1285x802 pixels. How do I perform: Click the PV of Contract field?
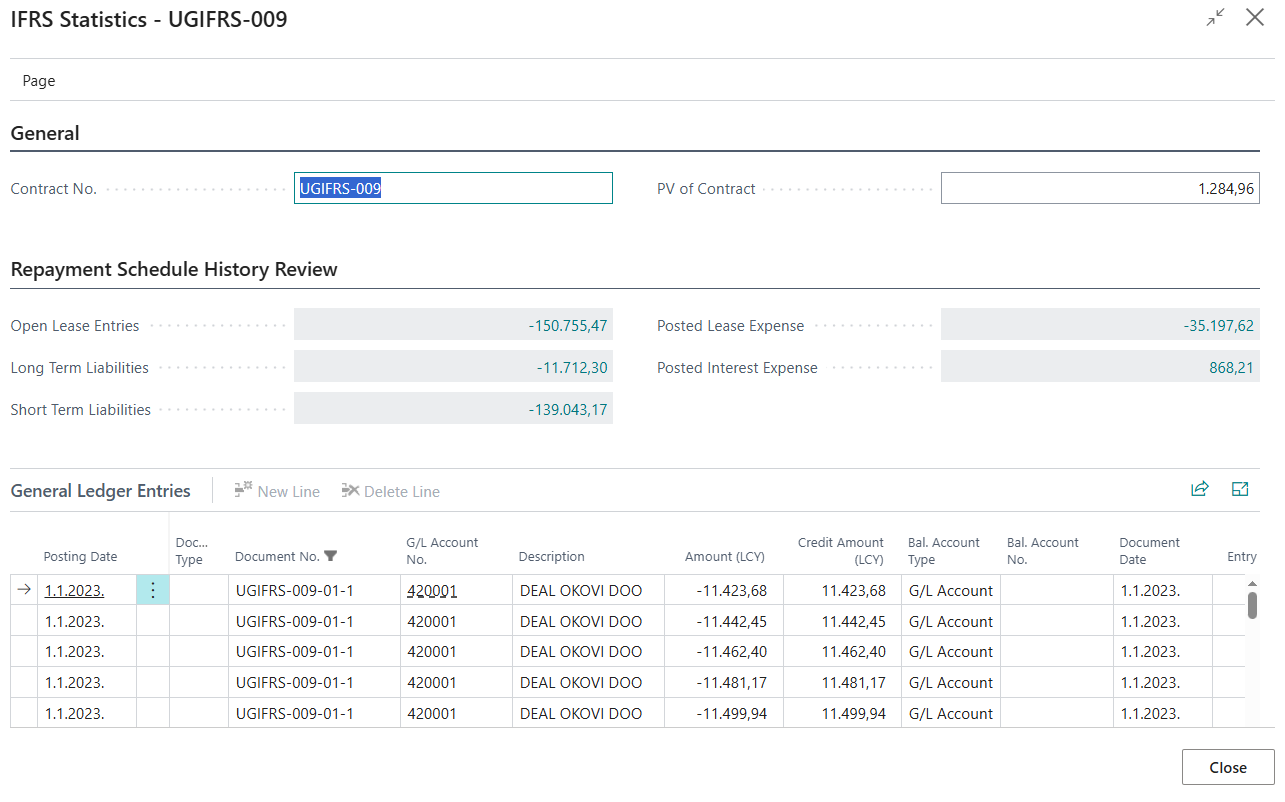tap(1100, 188)
